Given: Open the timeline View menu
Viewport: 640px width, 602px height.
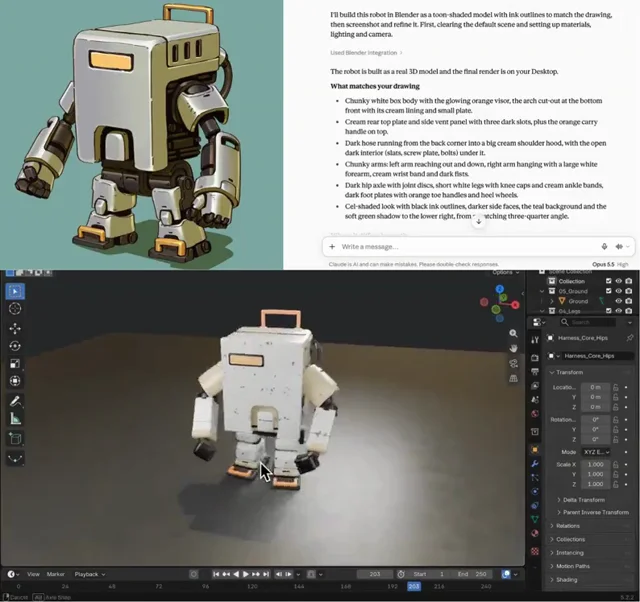Looking at the screenshot, I should point(33,574).
